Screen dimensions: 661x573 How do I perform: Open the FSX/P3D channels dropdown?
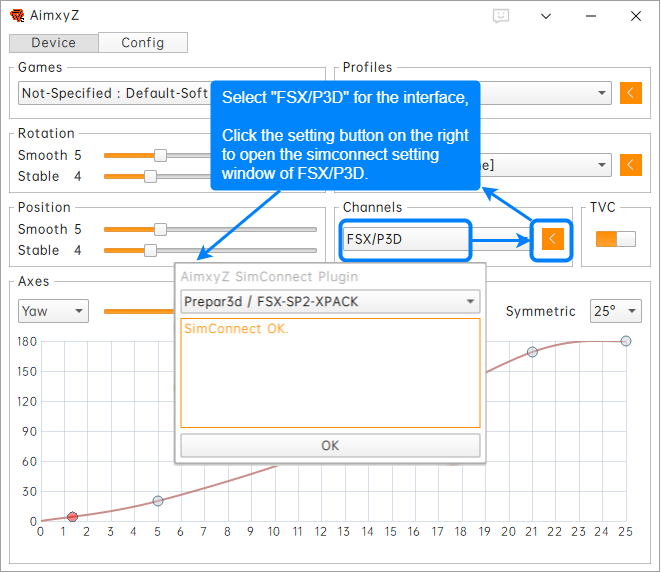[x=405, y=240]
